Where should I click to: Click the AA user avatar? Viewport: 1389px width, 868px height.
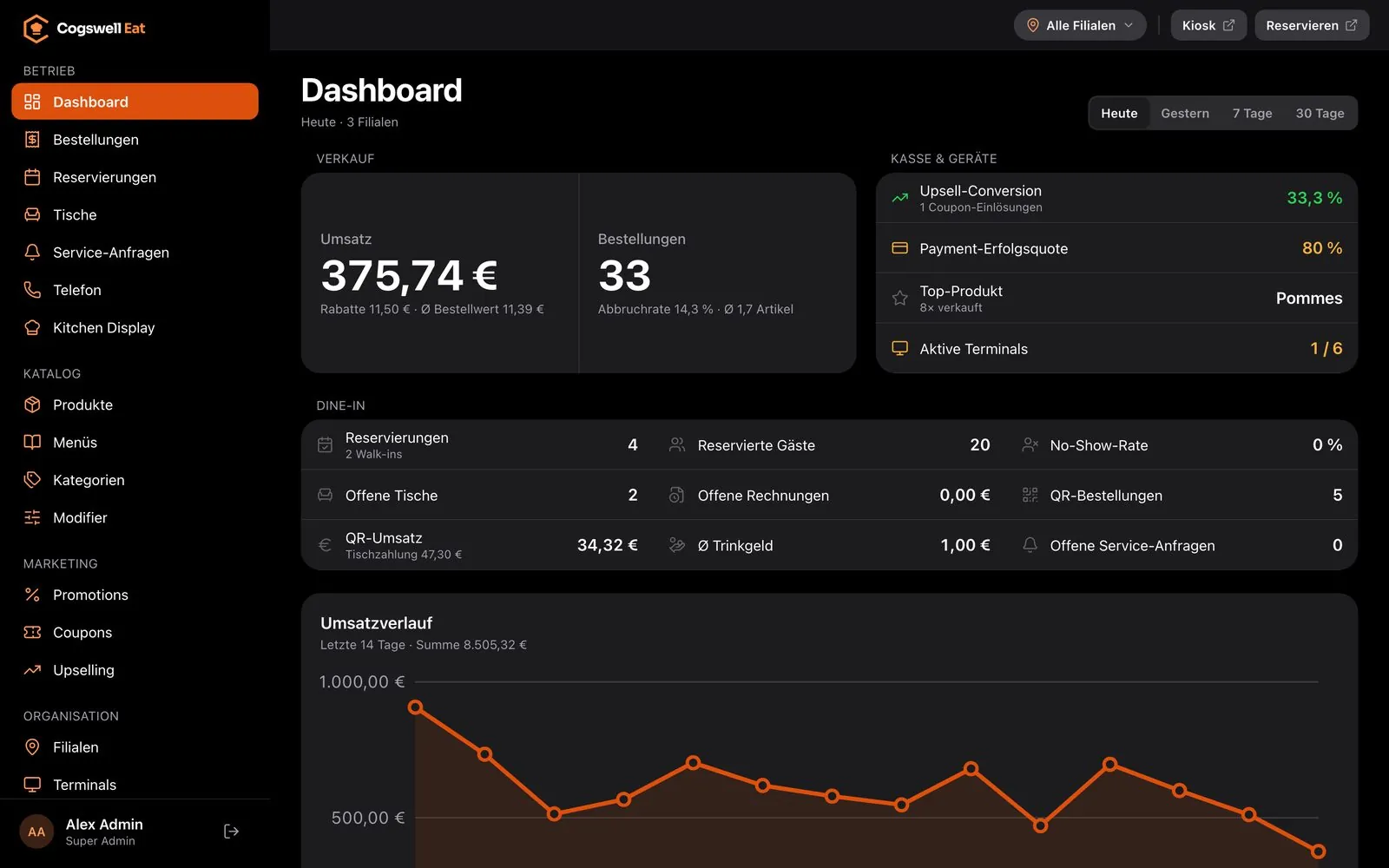point(36,832)
